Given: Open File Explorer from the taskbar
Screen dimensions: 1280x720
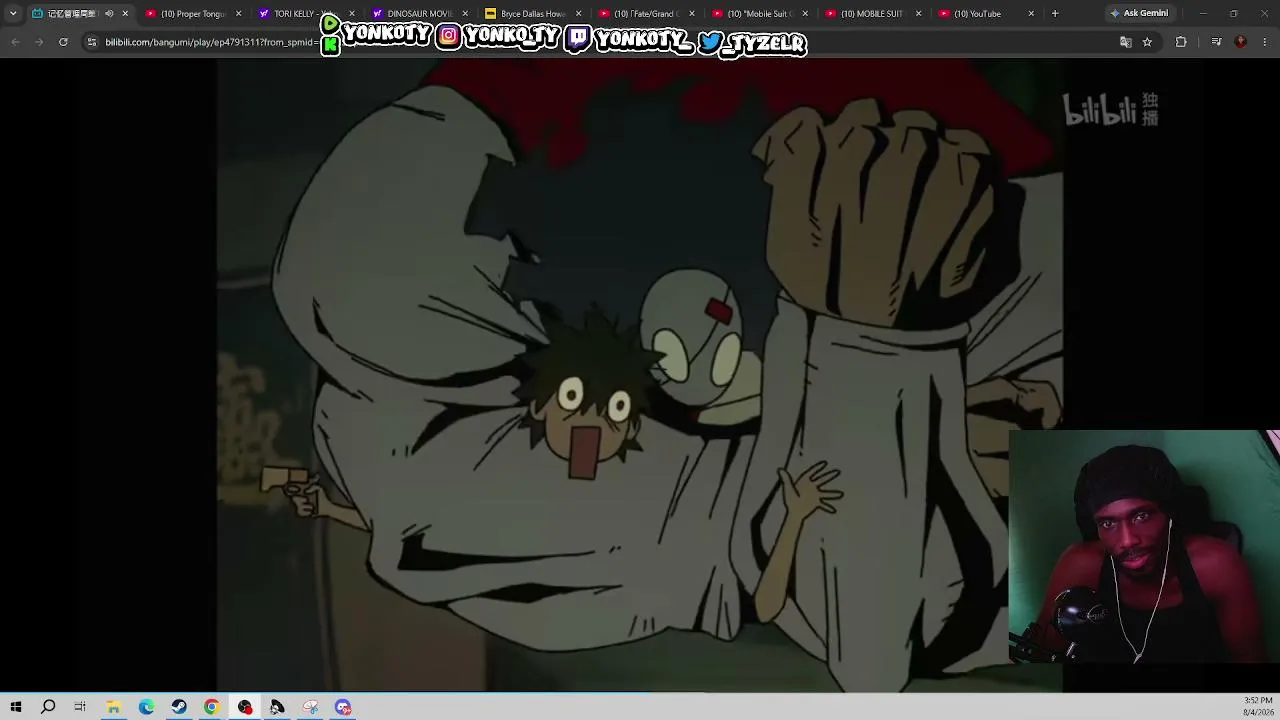Looking at the screenshot, I should 113,707.
